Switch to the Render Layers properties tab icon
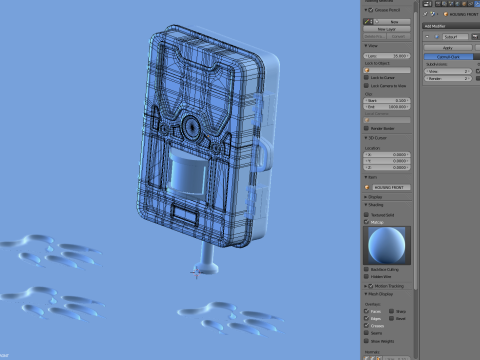 click(x=445, y=4)
